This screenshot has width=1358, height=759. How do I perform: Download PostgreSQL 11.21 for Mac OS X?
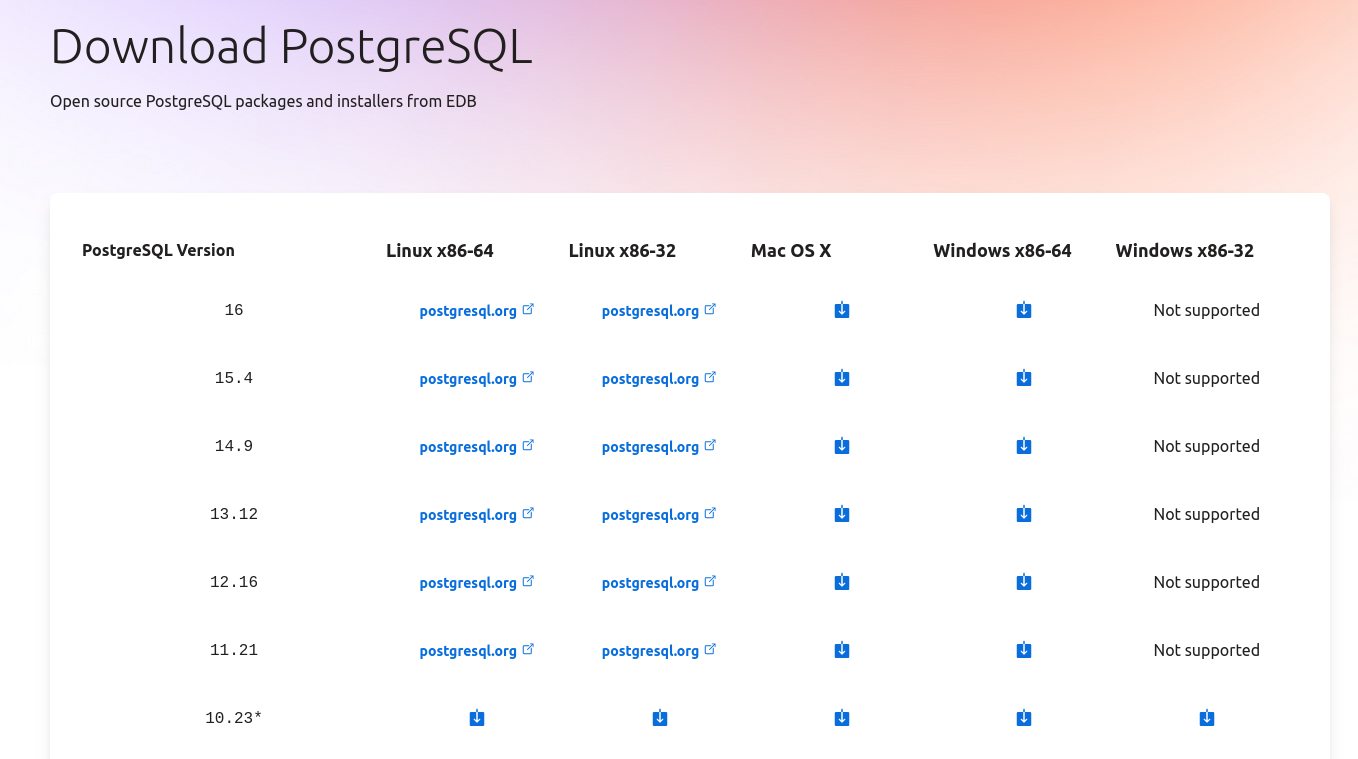pyautogui.click(x=842, y=650)
